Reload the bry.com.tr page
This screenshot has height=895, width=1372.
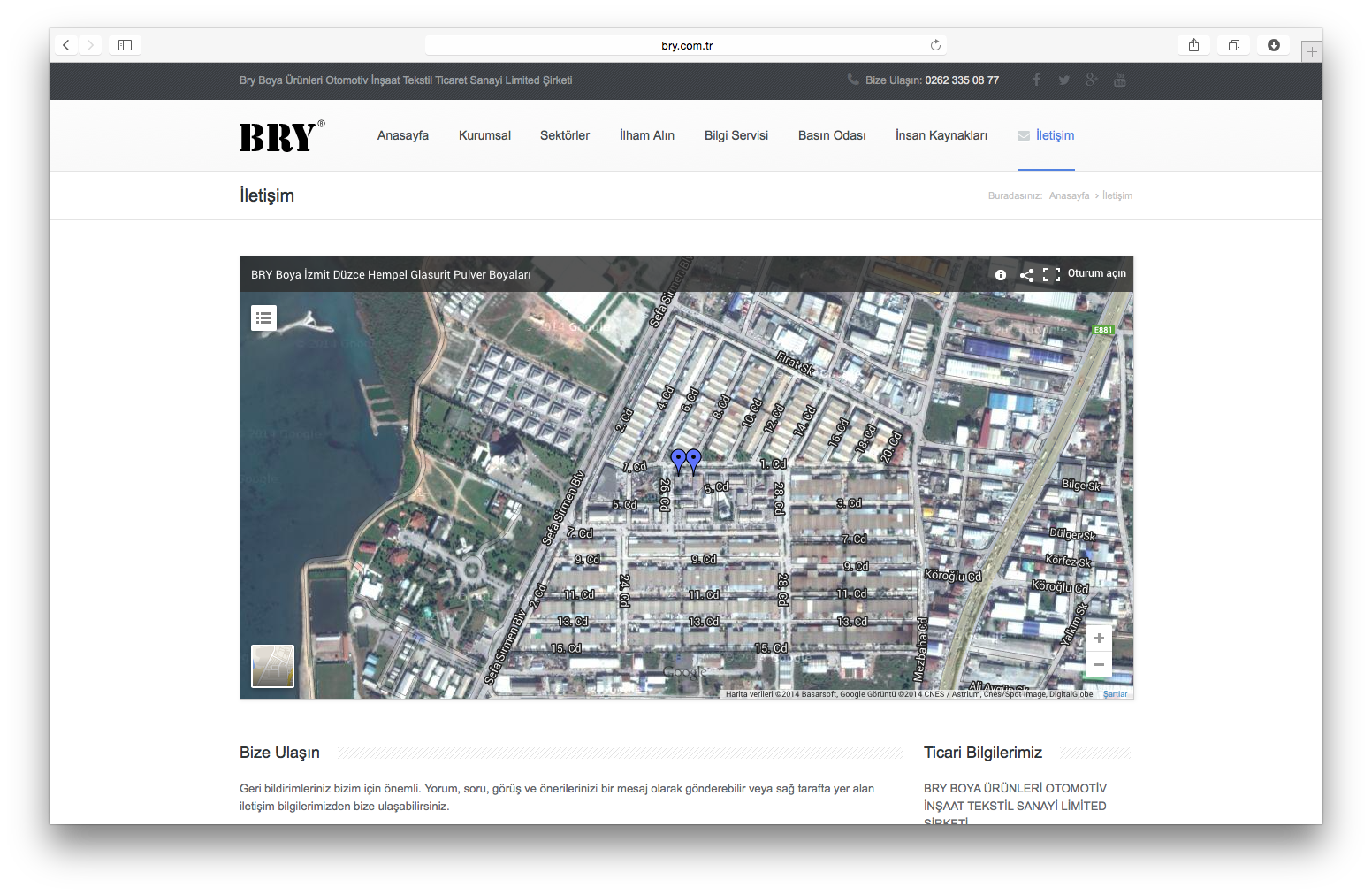point(935,45)
